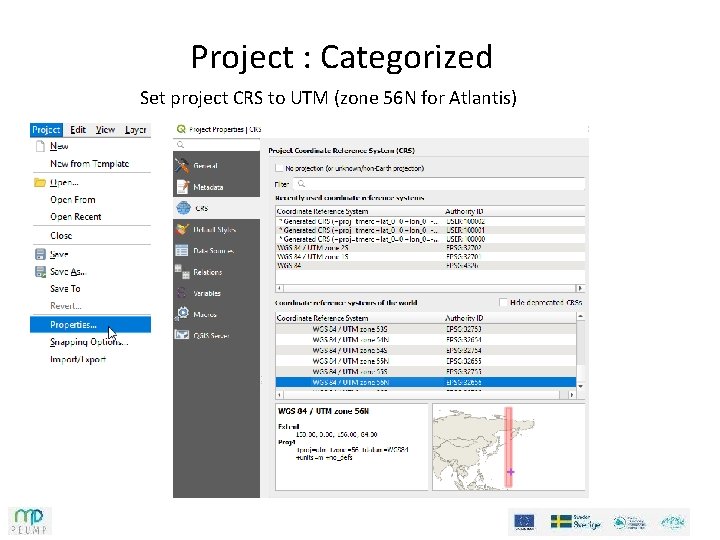Image resolution: width=720 pixels, height=540 pixels.
Task: Expand the Open From submenu
Action: tap(73, 200)
